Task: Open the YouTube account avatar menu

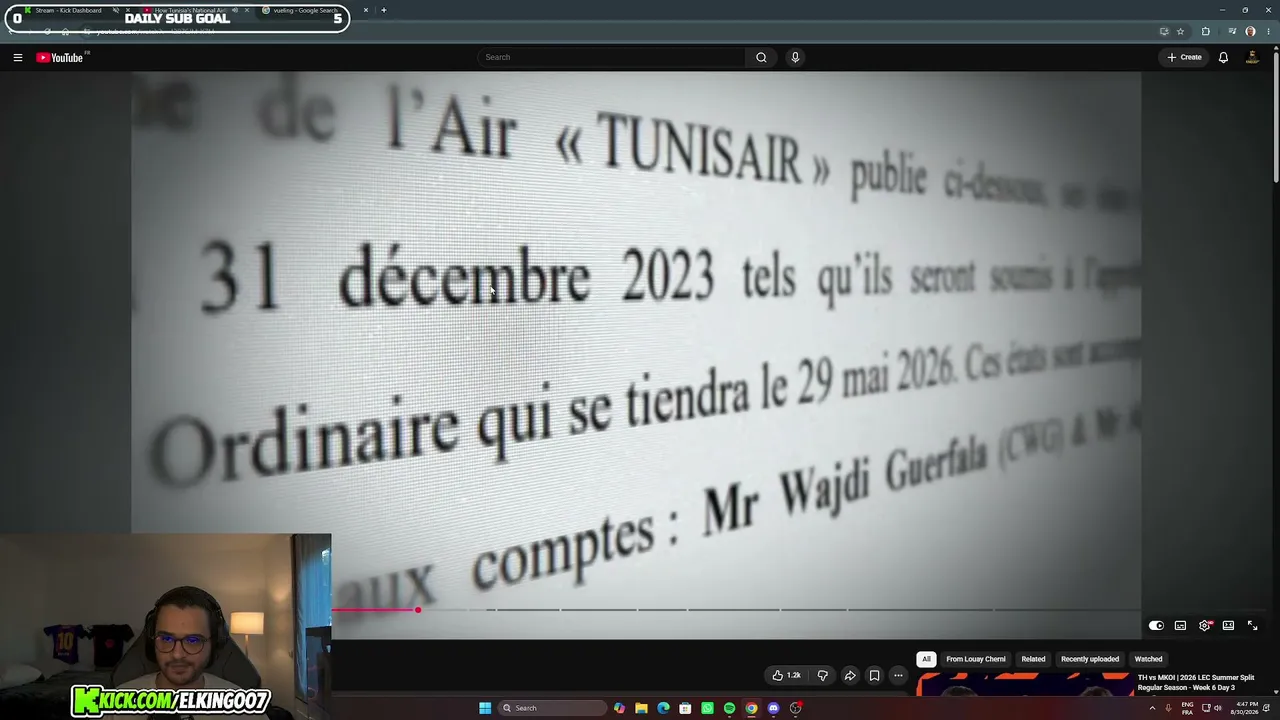Action: [x=1252, y=57]
